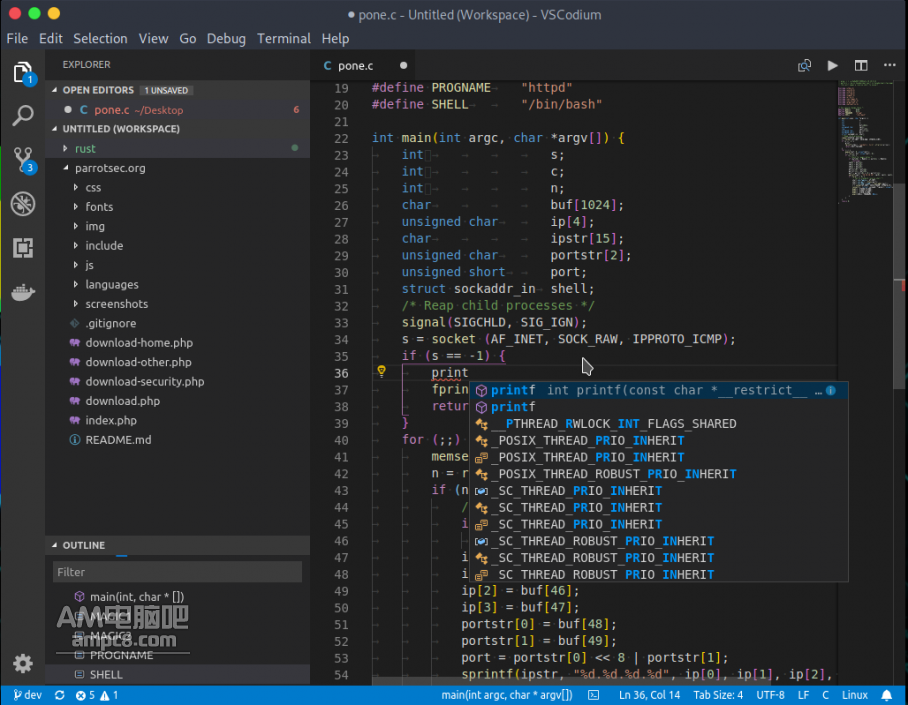Click the open changes icon in editor toolbar
Image resolution: width=908 pixels, height=705 pixels.
click(x=804, y=65)
